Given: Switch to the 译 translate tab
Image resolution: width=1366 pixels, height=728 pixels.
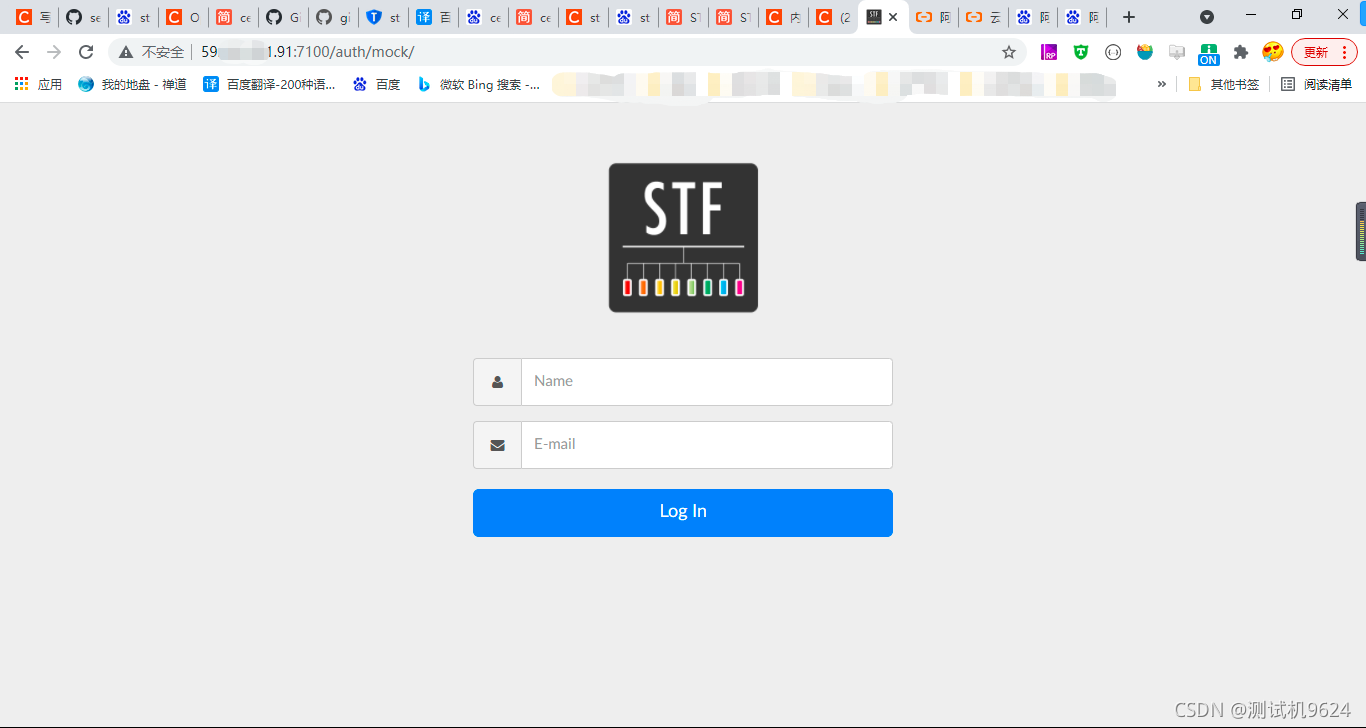Looking at the screenshot, I should pos(433,17).
